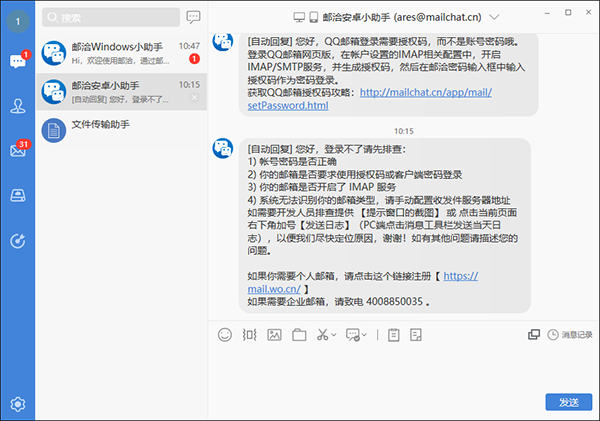Select the 邮洽Windows小助手 conversation
600x421 pixels.
coord(121,54)
